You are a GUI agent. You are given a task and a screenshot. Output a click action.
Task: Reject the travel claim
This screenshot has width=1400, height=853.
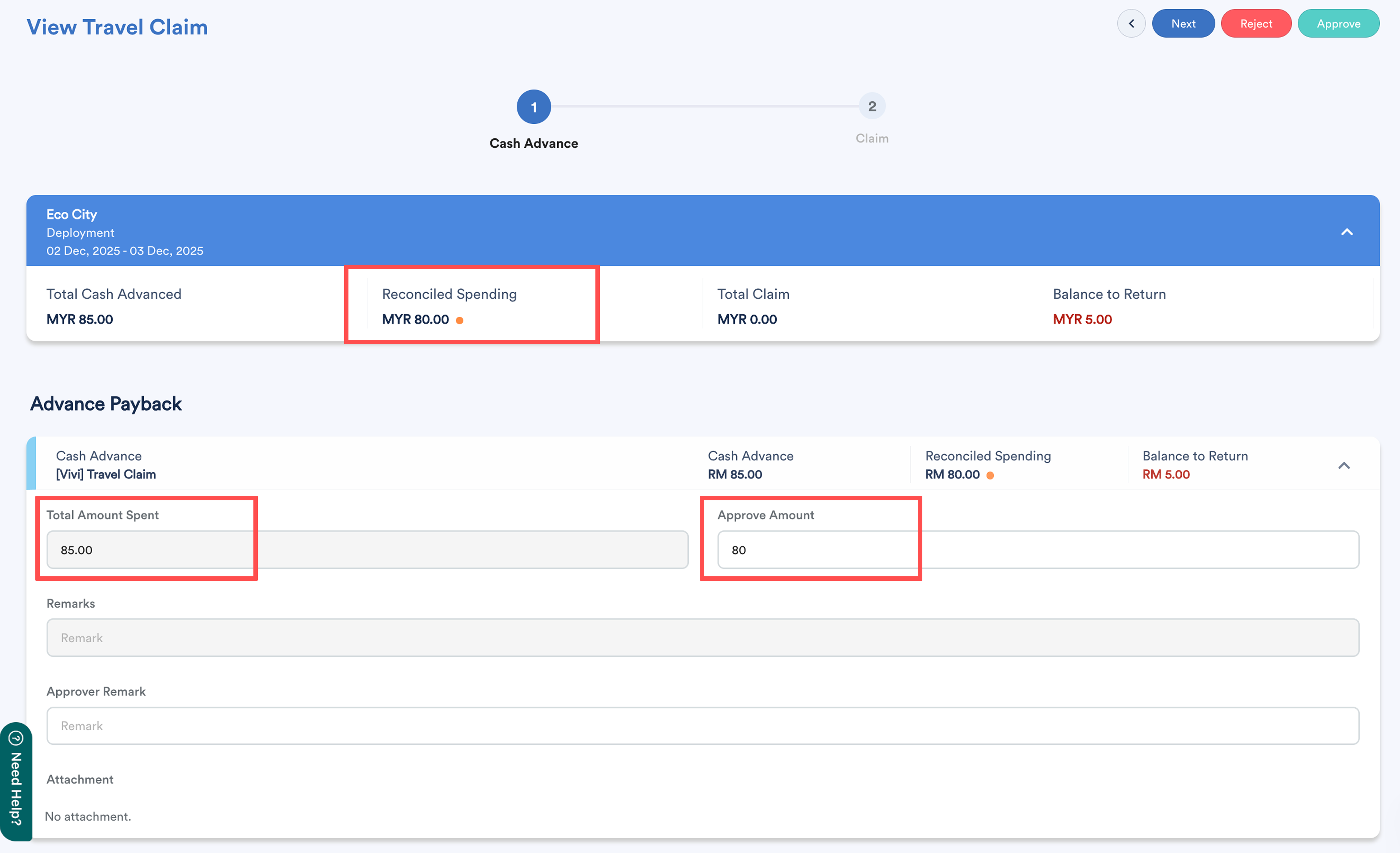(1256, 23)
